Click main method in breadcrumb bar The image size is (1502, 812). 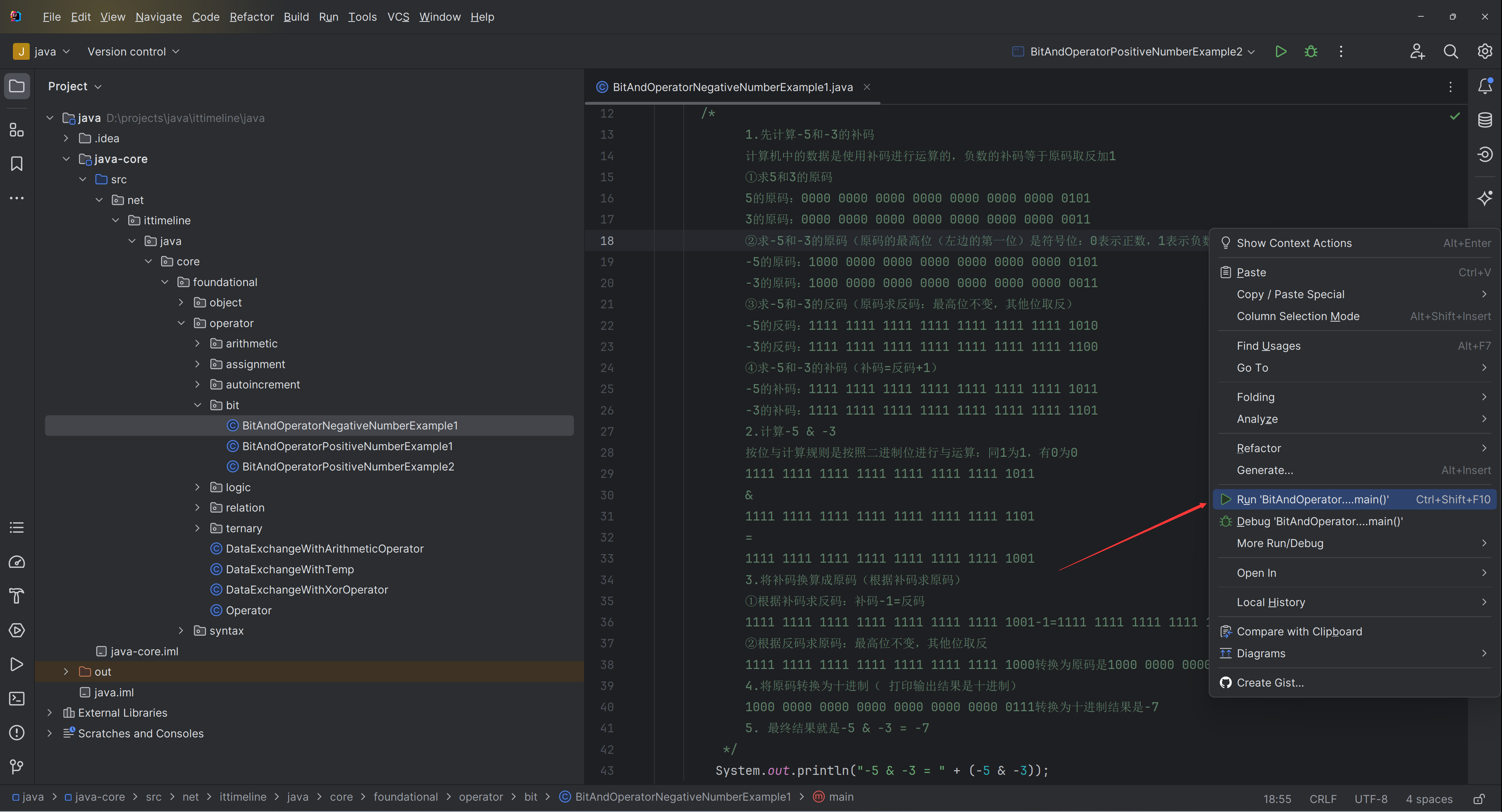tap(834, 797)
